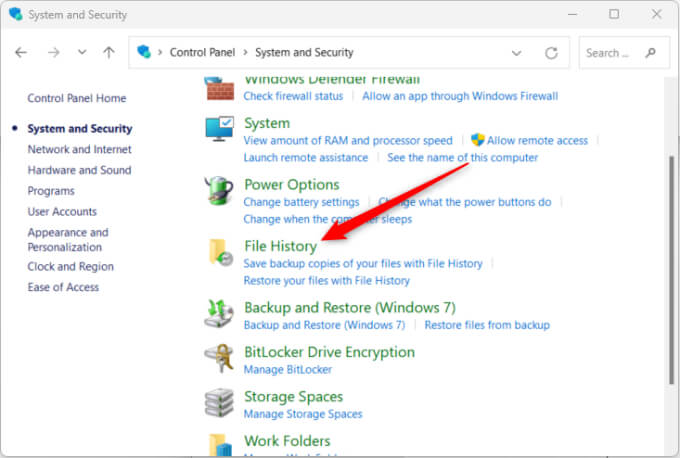680x458 pixels.
Task: Open Ease of Access category
Action: [x=63, y=287]
